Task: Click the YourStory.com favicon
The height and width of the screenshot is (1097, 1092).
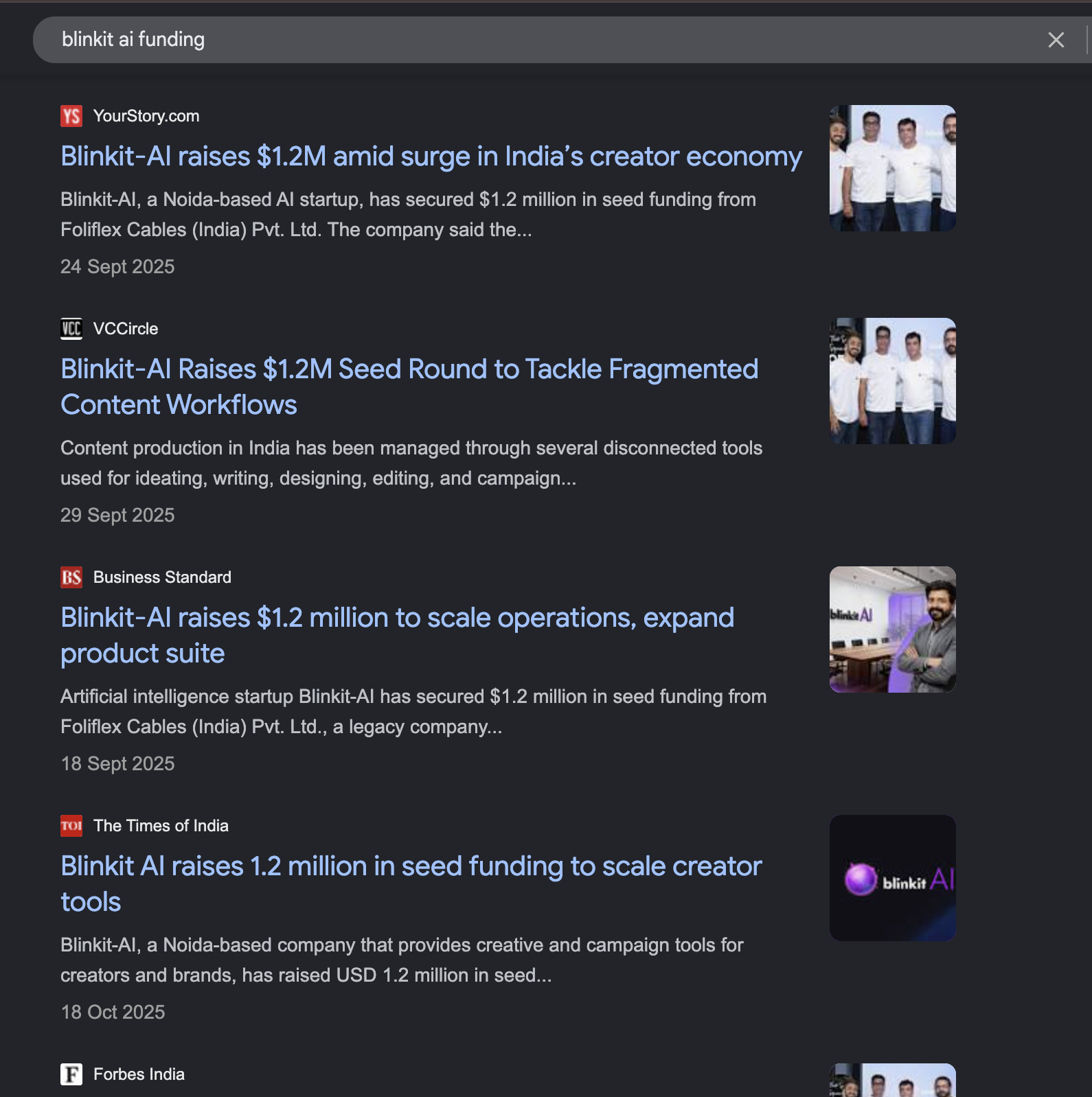Action: [71, 116]
